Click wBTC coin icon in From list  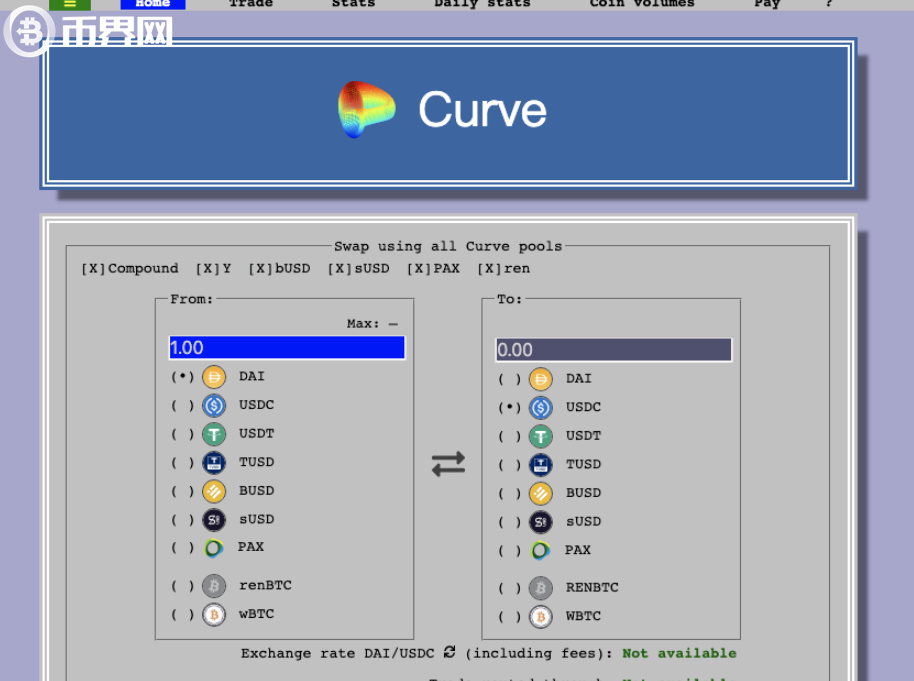tap(214, 614)
